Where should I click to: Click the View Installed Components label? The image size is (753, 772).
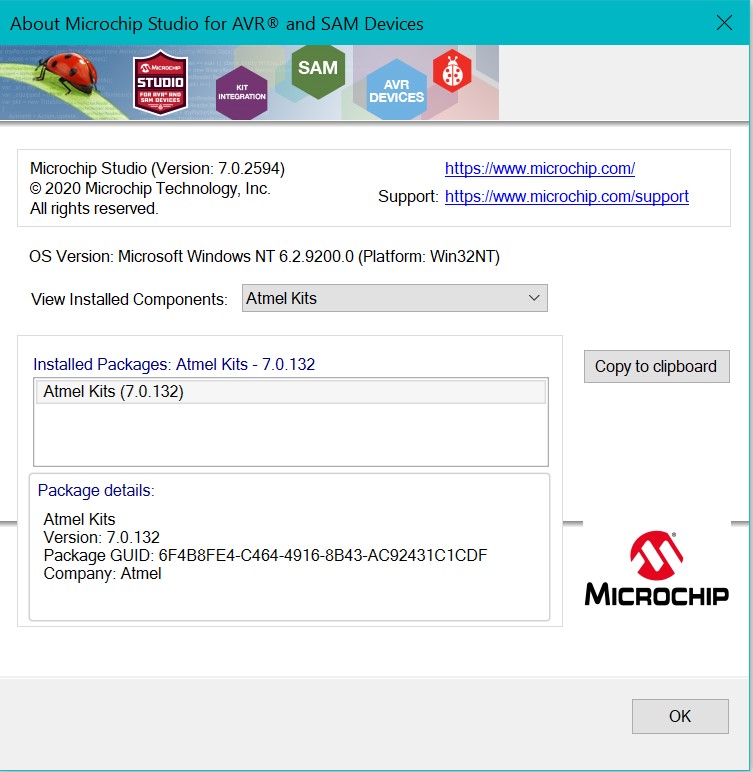pyautogui.click(x=129, y=299)
